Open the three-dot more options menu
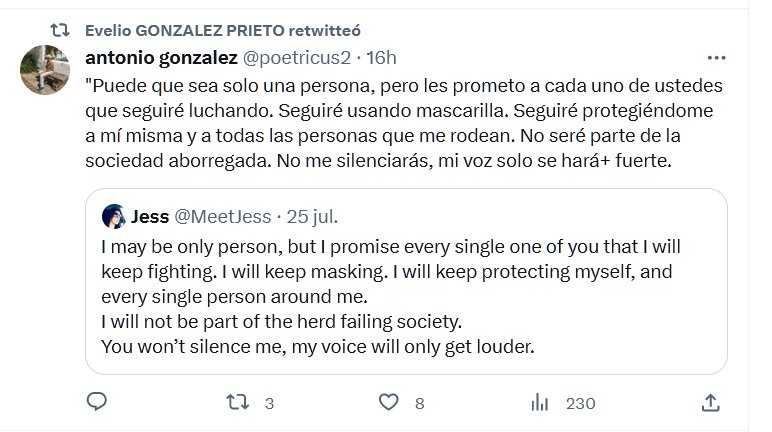The image size is (772, 432). point(716,57)
